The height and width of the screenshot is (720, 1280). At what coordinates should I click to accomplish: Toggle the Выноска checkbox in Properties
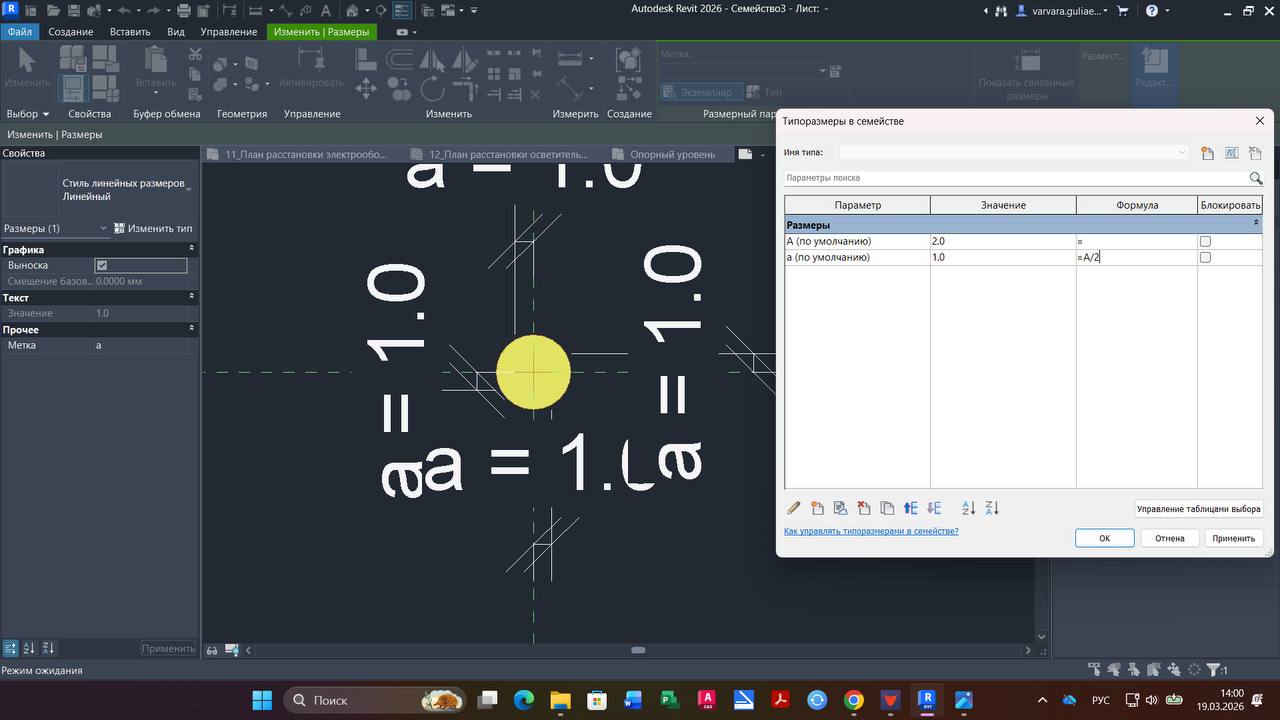point(101,265)
